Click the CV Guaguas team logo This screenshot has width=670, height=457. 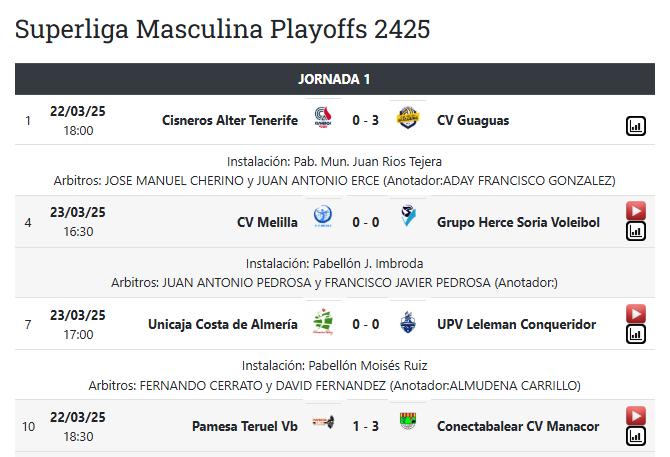pos(407,120)
